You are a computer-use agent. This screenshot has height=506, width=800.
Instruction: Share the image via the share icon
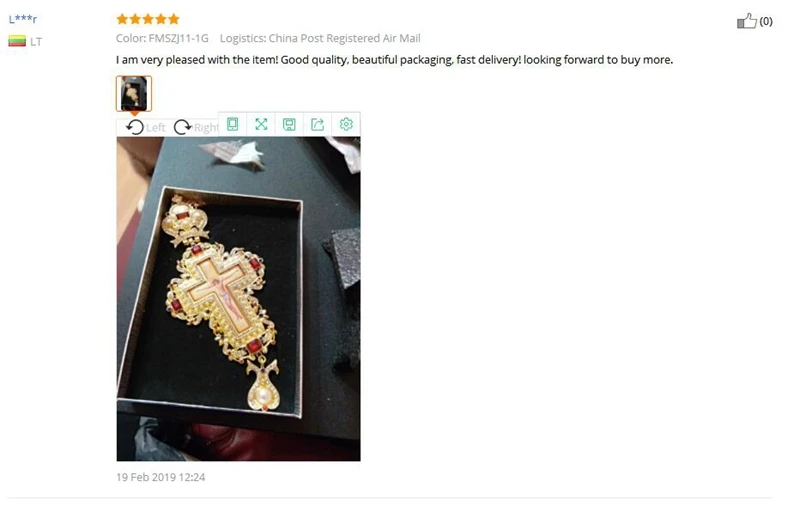tap(317, 124)
